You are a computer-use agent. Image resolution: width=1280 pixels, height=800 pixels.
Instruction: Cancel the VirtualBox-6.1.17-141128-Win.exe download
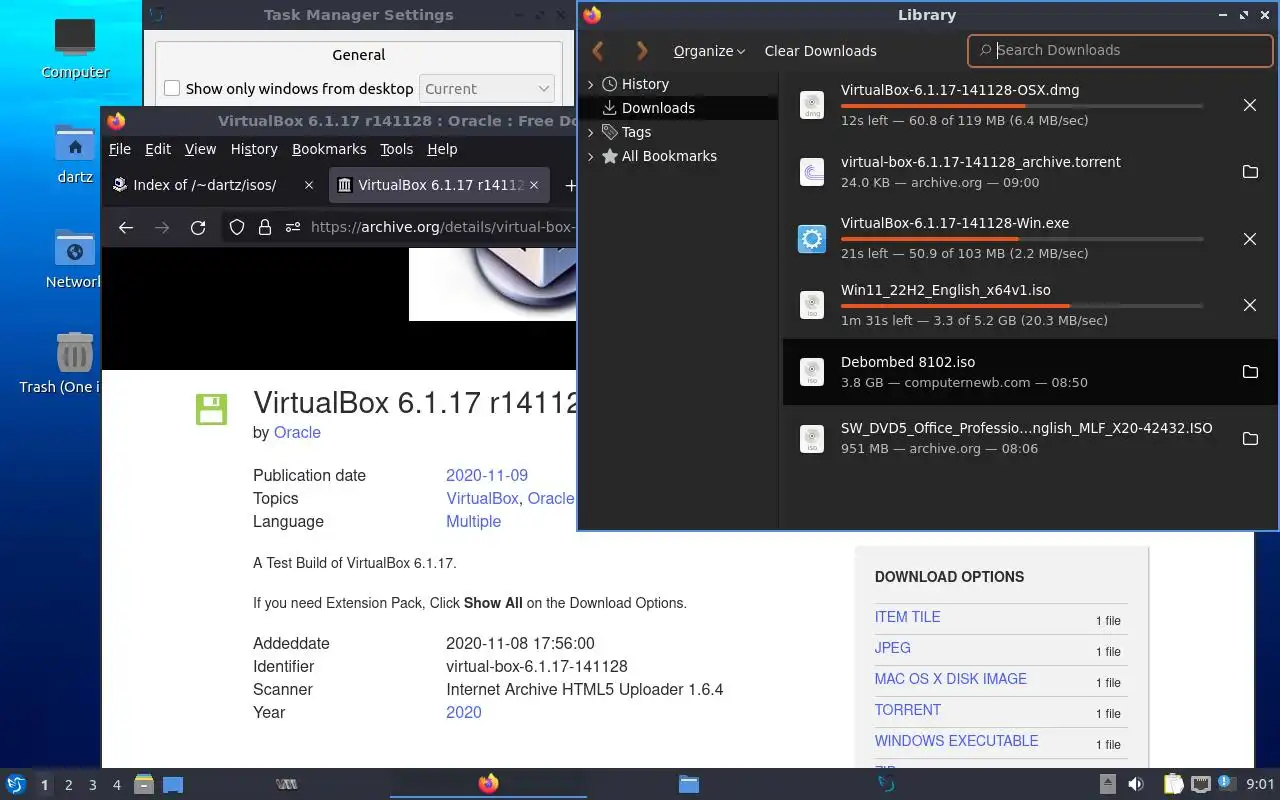click(x=1249, y=239)
